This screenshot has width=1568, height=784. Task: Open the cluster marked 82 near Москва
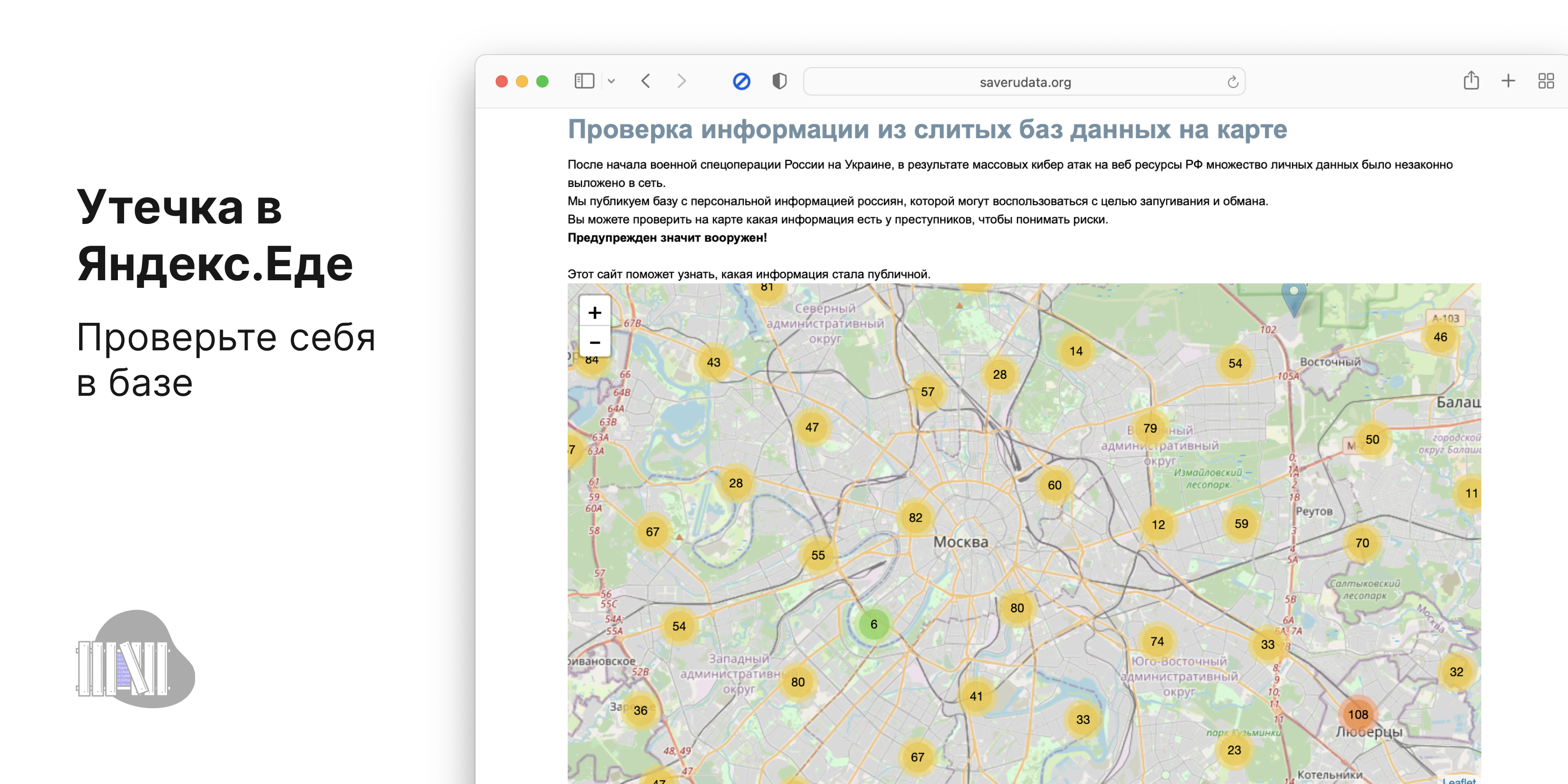click(915, 517)
